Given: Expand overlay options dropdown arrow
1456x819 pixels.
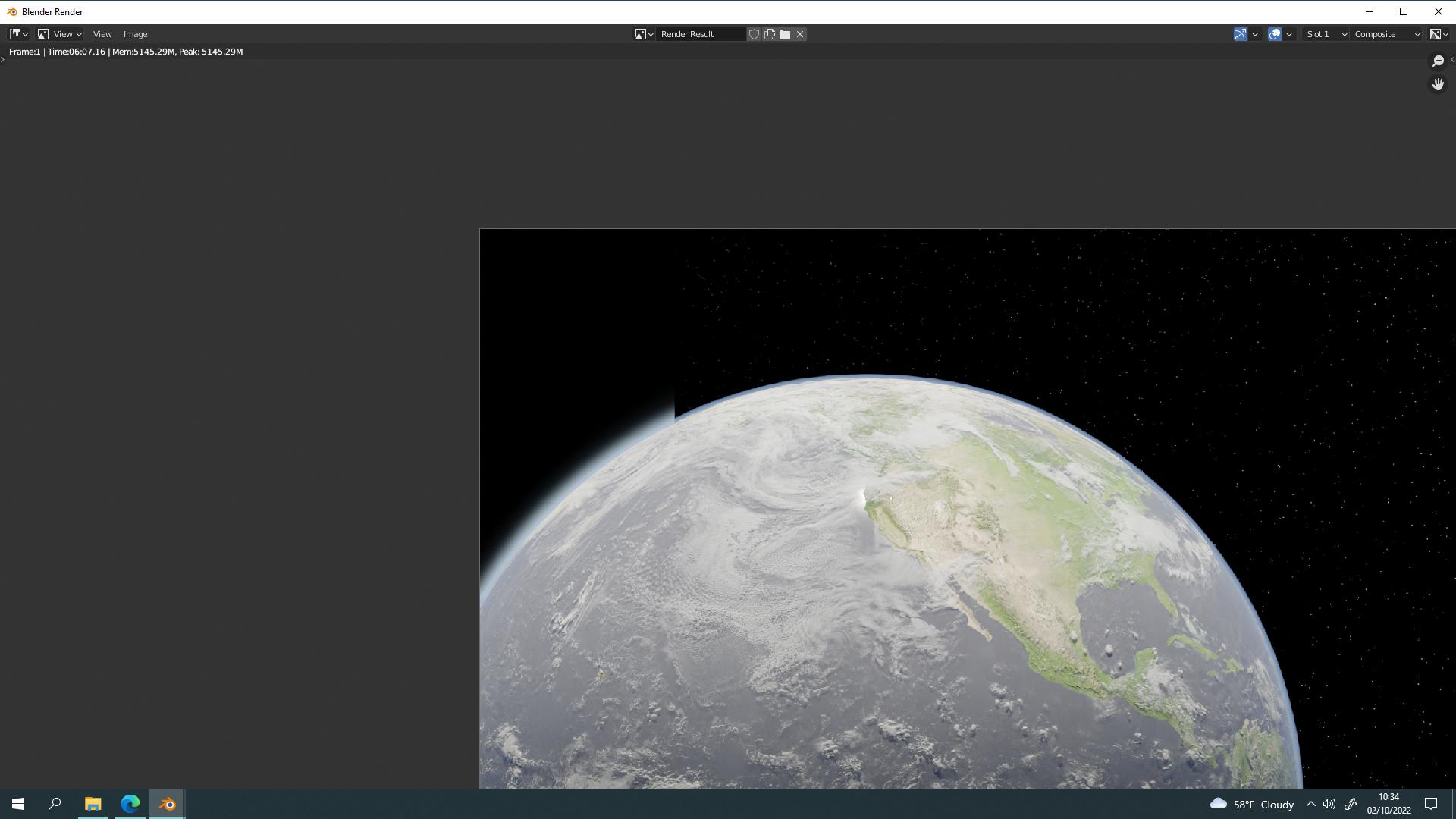Looking at the screenshot, I should [1289, 34].
